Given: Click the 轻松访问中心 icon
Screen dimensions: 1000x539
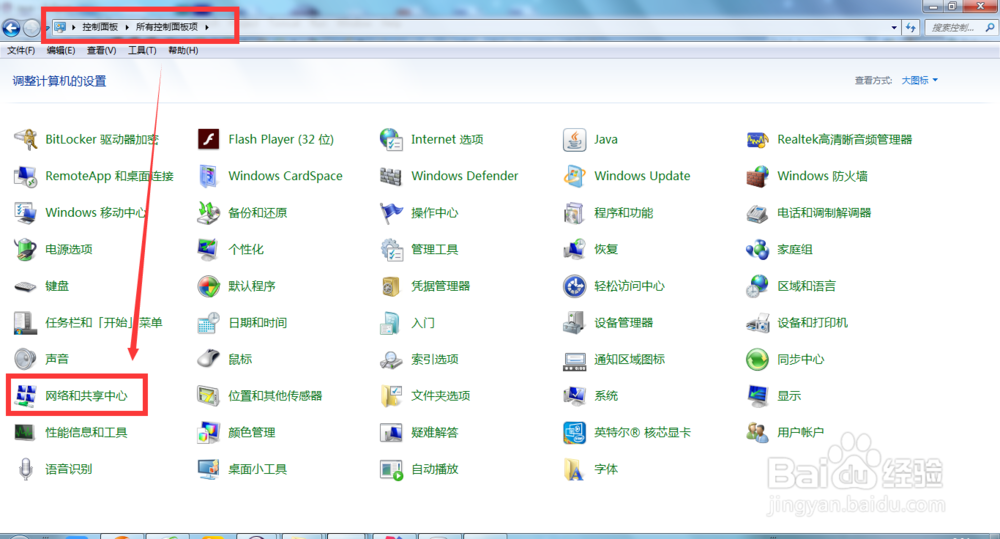Looking at the screenshot, I should (x=574, y=286).
